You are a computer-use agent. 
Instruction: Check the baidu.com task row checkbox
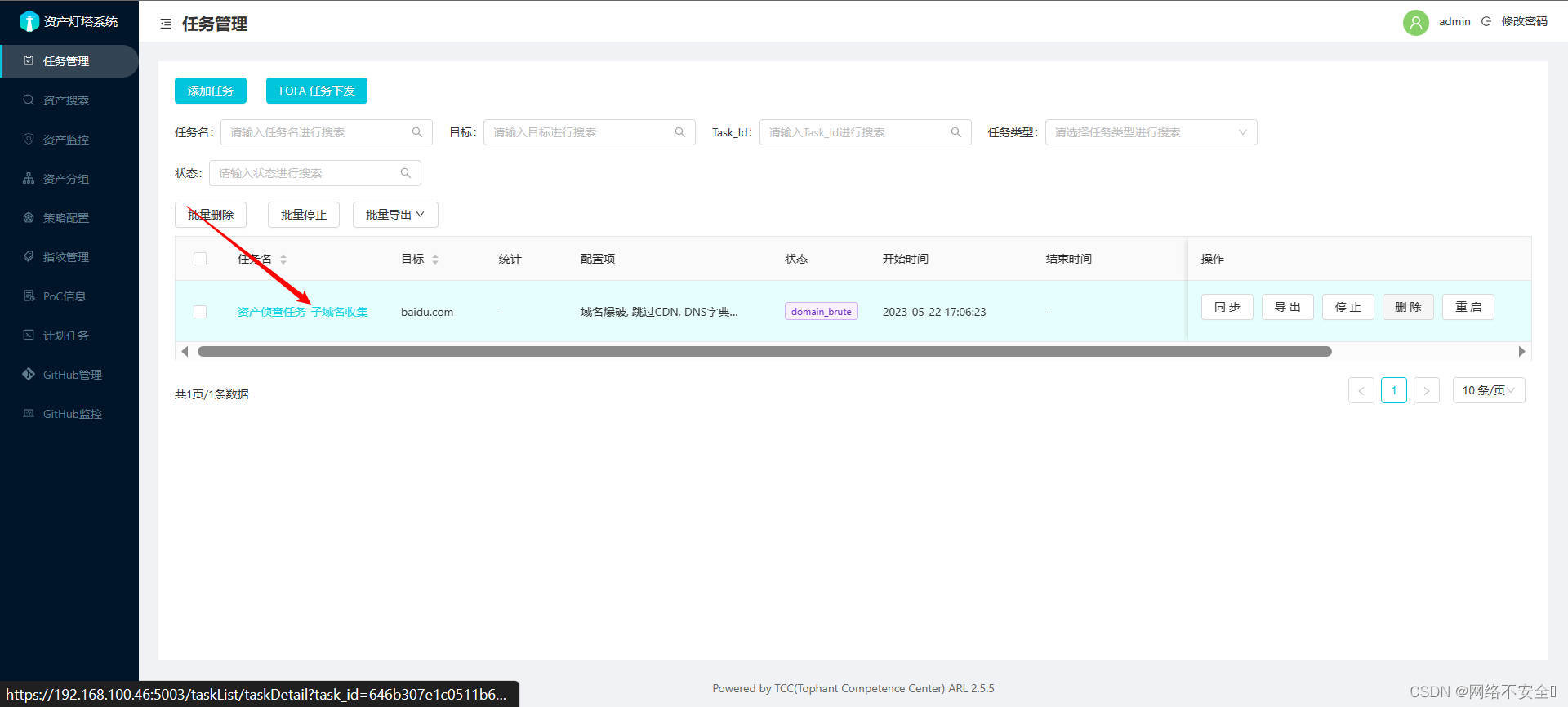[x=200, y=312]
